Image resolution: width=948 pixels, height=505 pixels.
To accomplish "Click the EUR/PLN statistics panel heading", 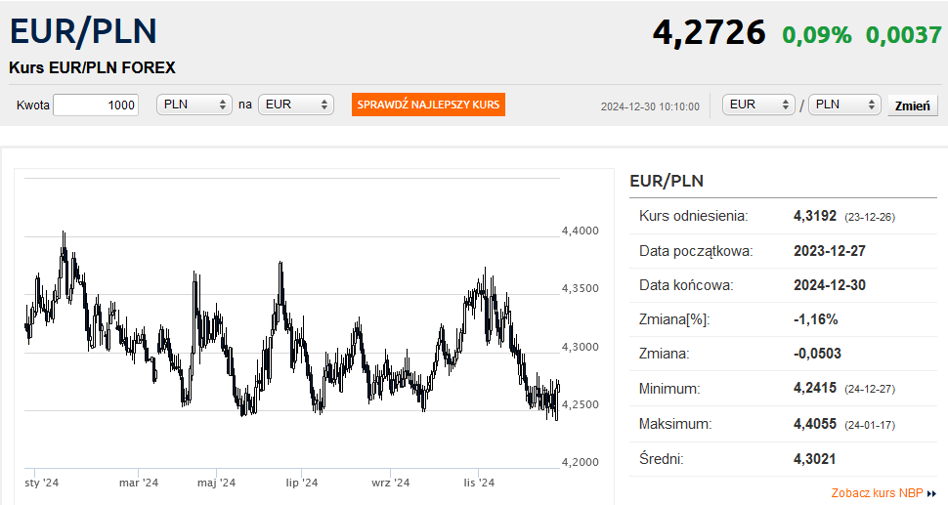I will coord(666,181).
